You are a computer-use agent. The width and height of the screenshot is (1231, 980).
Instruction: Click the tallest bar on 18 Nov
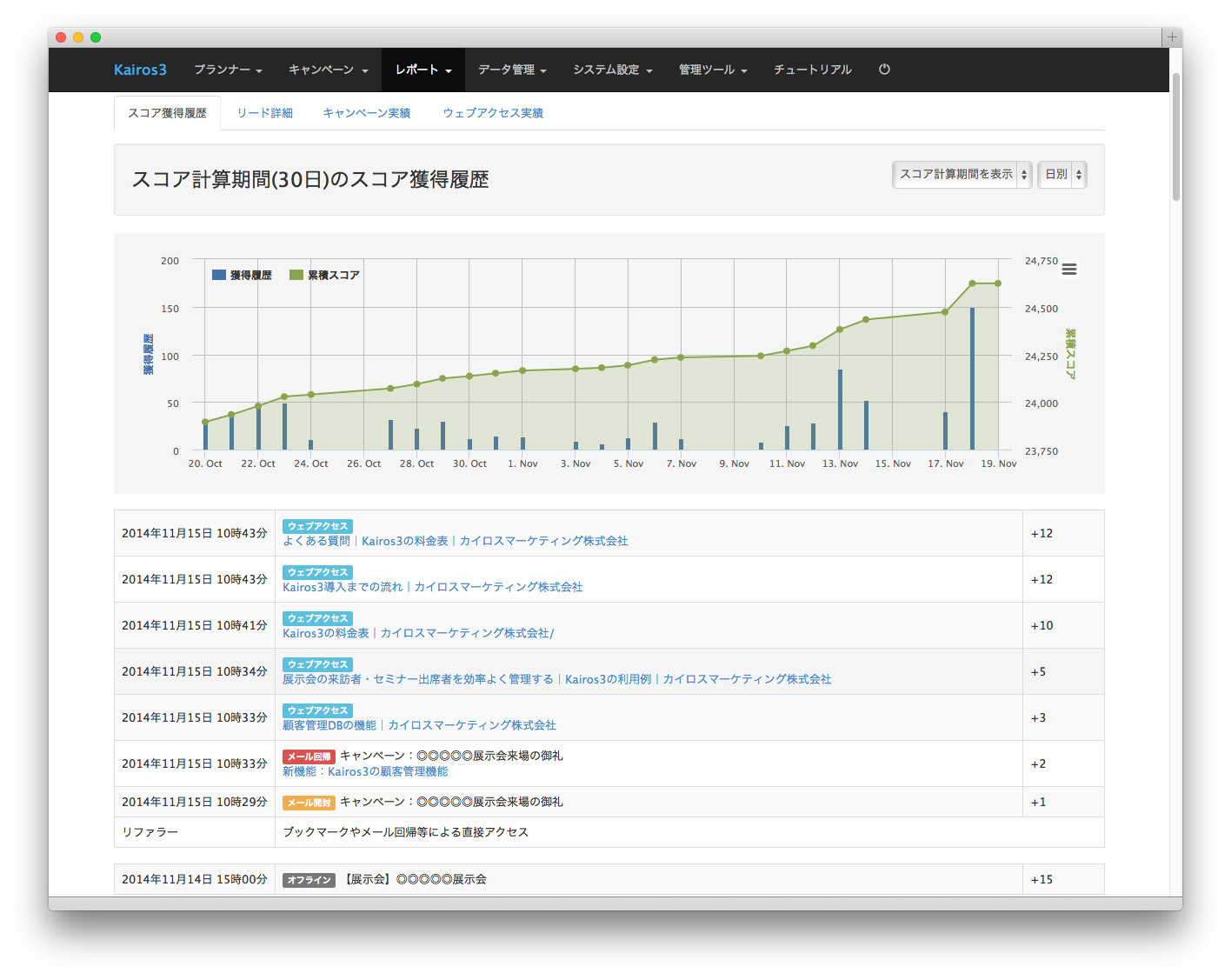pos(972,379)
